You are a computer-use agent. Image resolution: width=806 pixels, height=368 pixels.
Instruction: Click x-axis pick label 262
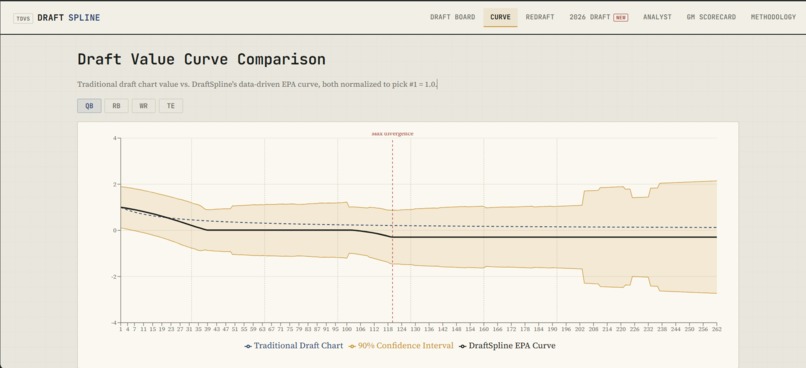tap(717, 329)
